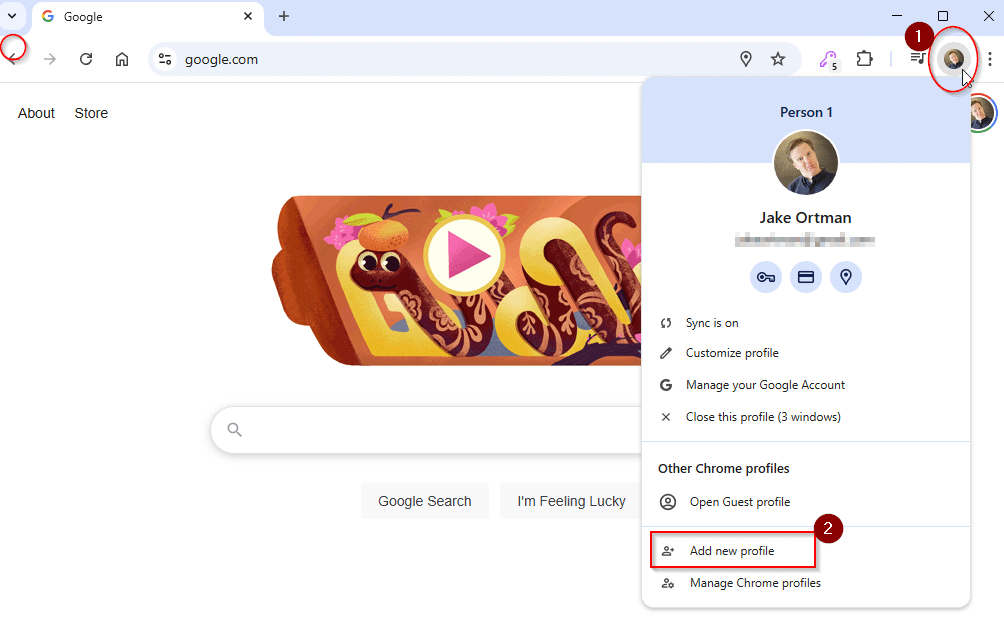This screenshot has width=1004, height=622.
Task: Click the Other Chrome profiles heading
Action: (x=724, y=468)
